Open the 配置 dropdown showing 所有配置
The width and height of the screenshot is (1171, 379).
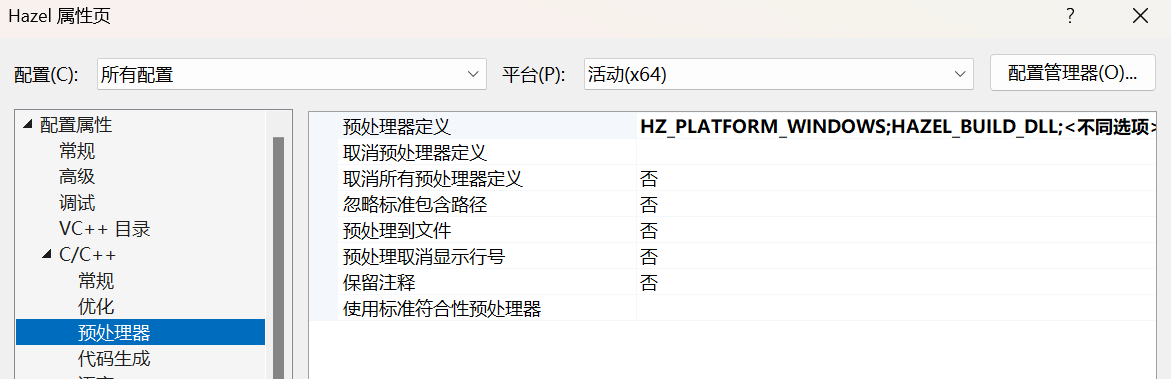[292, 75]
